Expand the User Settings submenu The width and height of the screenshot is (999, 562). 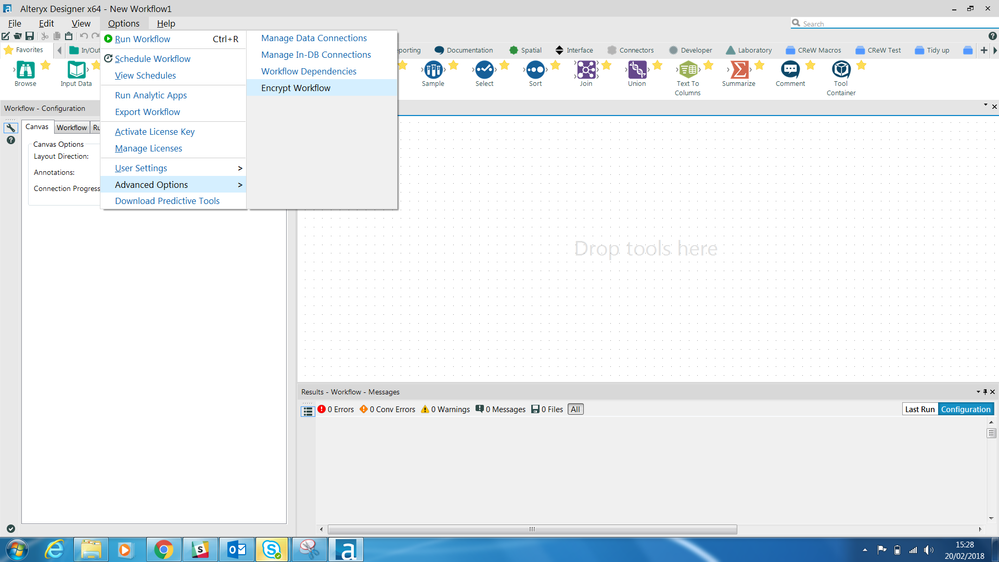[x=173, y=168]
